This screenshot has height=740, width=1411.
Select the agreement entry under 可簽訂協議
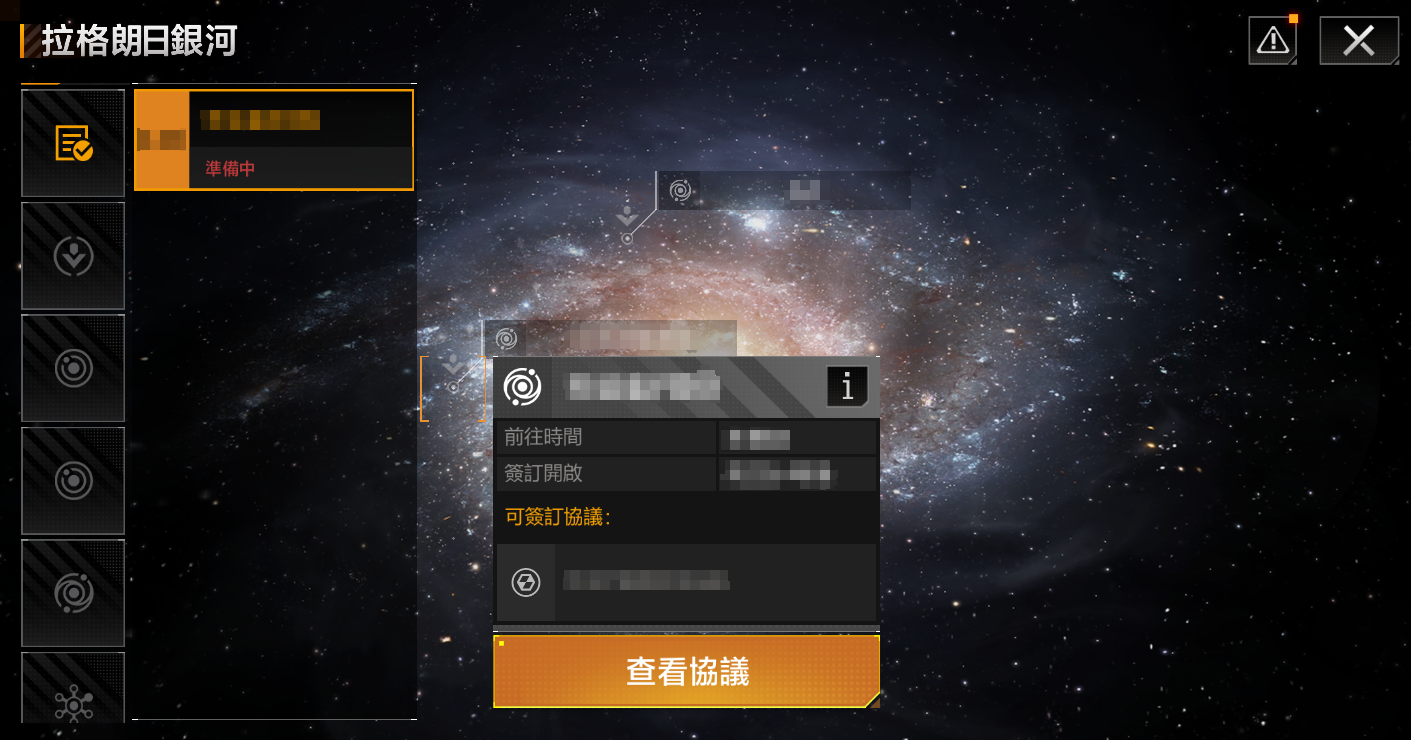687,582
